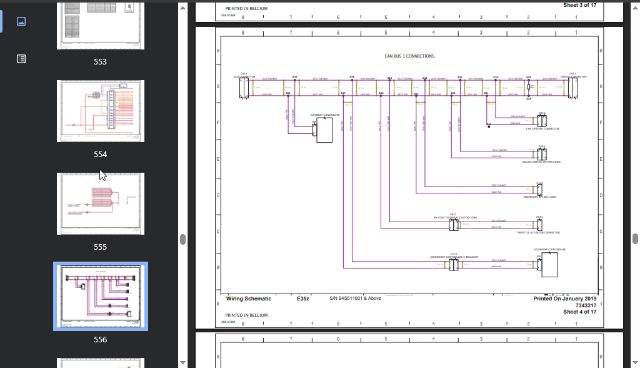Select highlighted page 556 thumbnail
Viewport: 640px width, 368px height.
coord(100,296)
